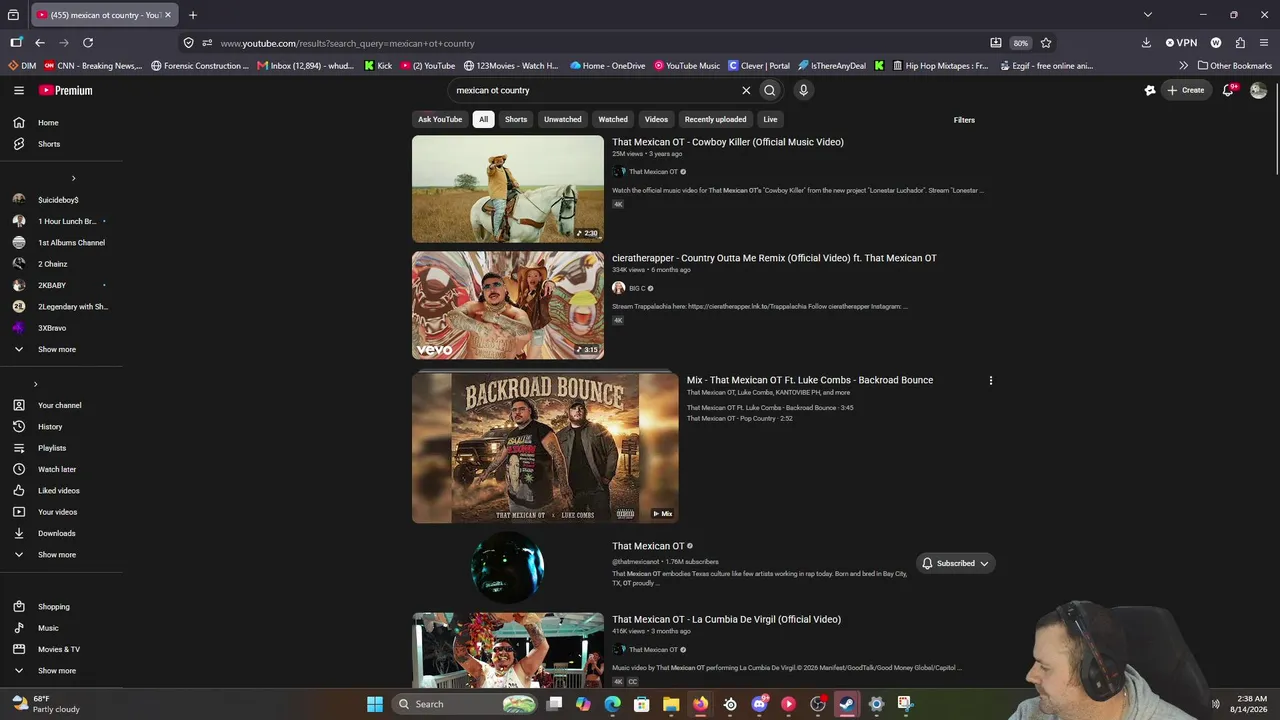
Task: Open the list-all-tabs dropdown arrow
Action: pyautogui.click(x=1148, y=15)
